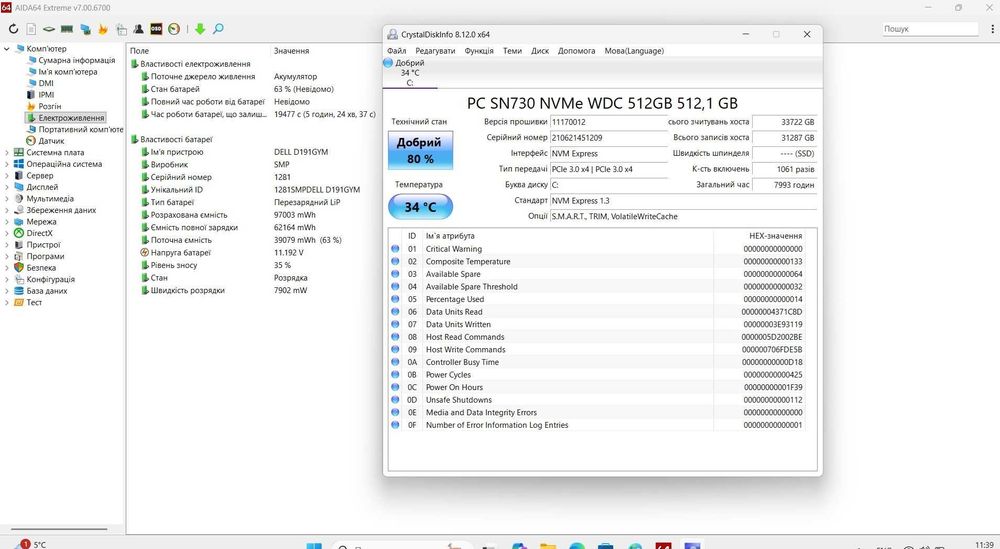
Task: Click the Значення column header
Action: pyautogui.click(x=291, y=50)
